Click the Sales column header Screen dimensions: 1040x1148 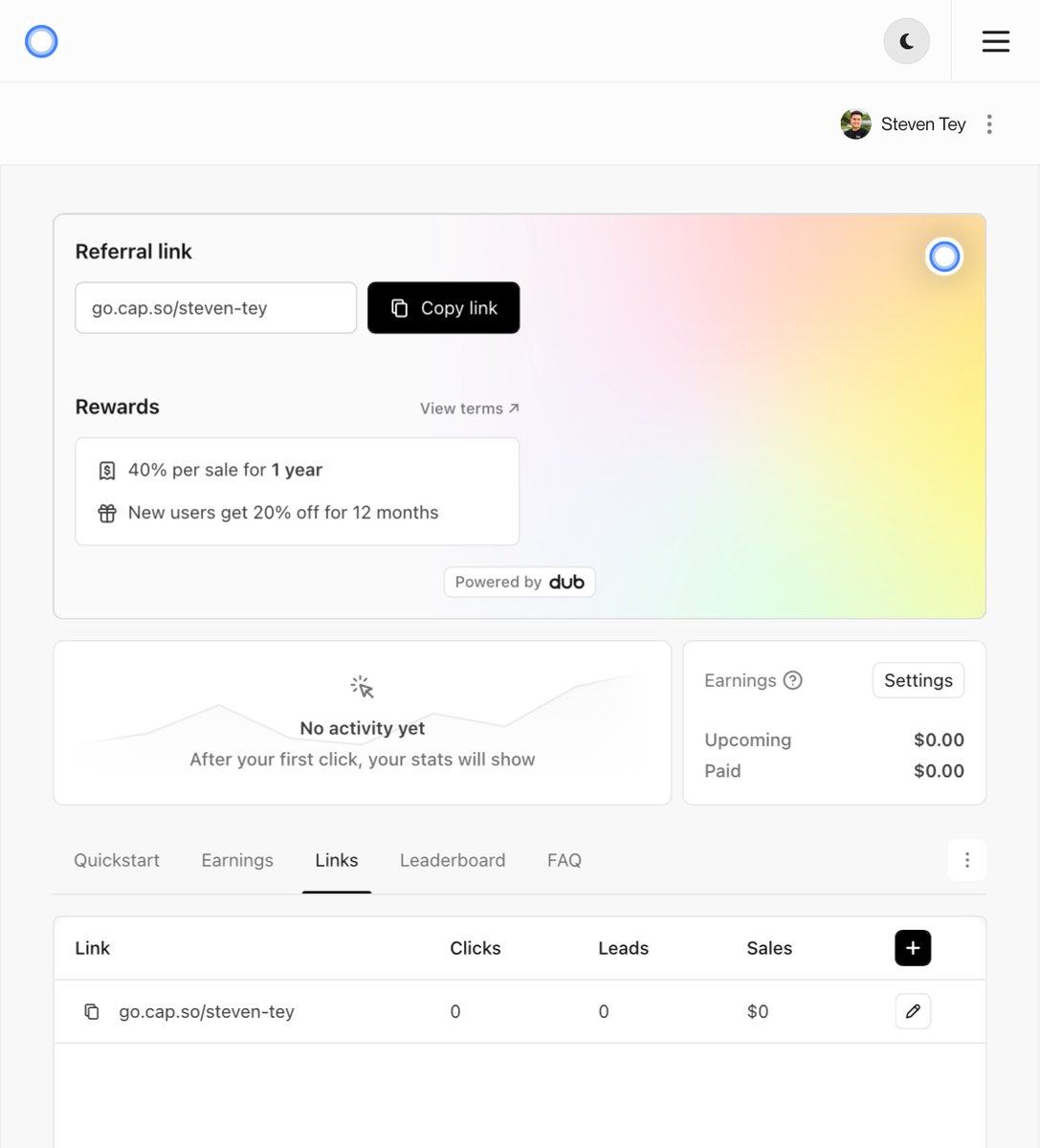point(769,948)
